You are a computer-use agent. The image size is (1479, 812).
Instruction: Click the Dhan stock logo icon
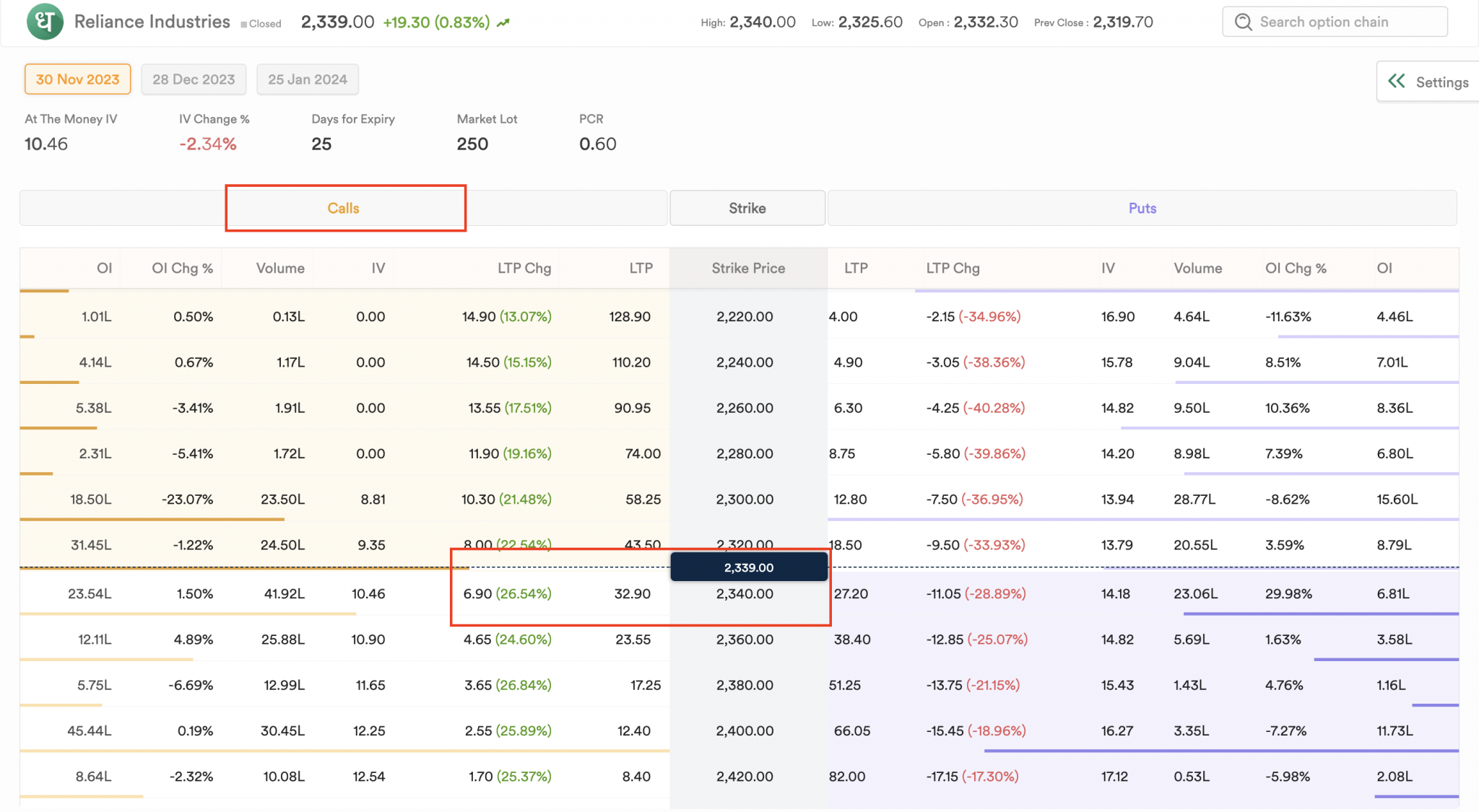(x=44, y=22)
